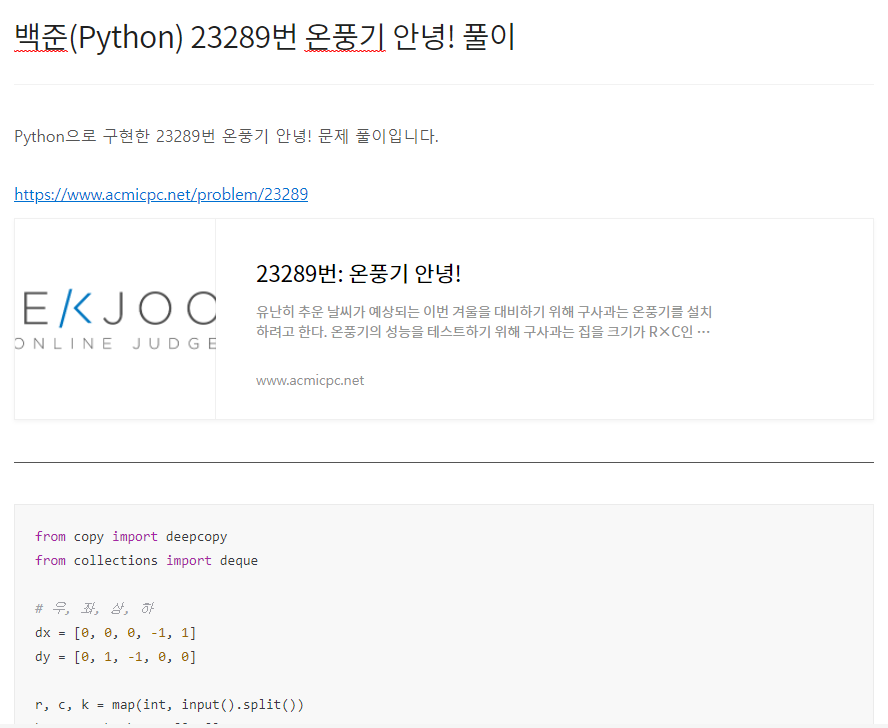Click the Baekjoon Online Judge logo thumbnail
888x728 pixels.
pos(115,319)
